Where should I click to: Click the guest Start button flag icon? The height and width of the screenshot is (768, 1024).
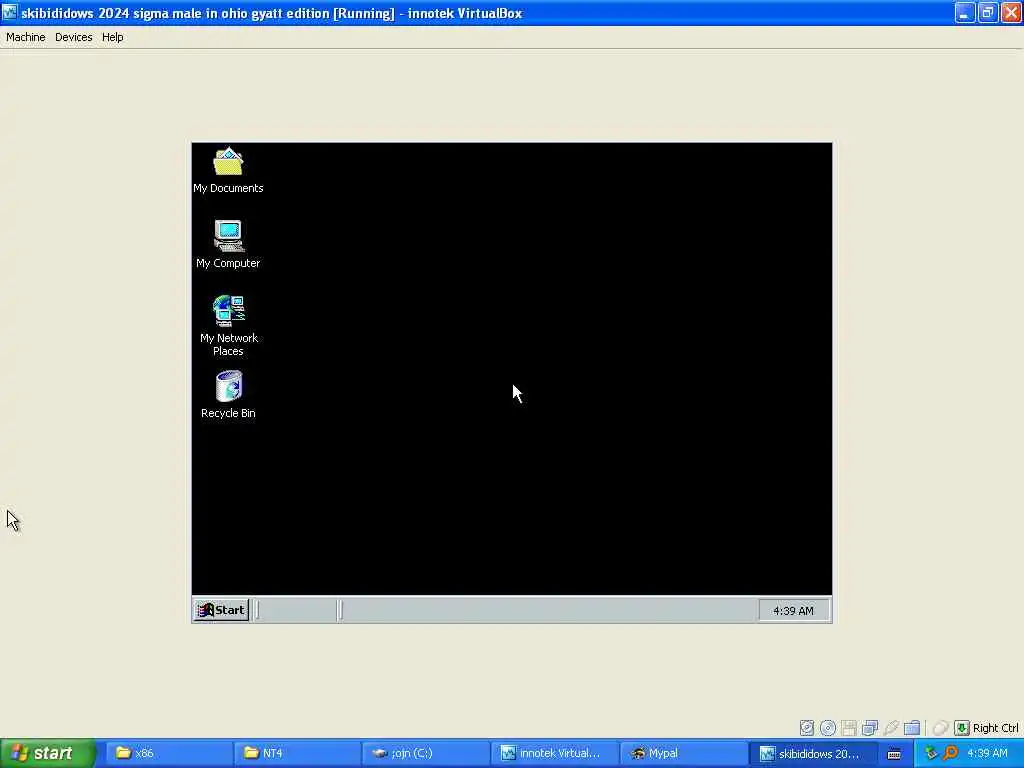(x=206, y=610)
